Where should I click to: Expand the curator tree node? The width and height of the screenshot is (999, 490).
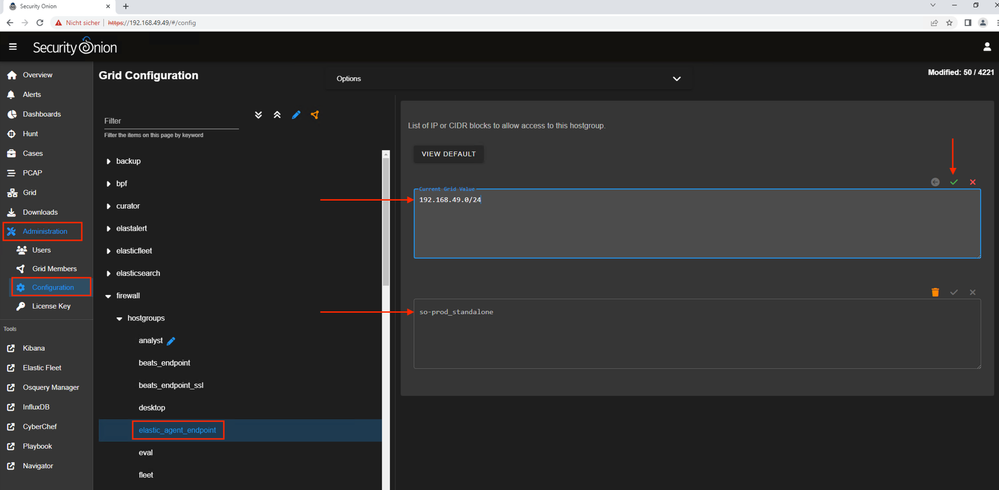point(109,206)
